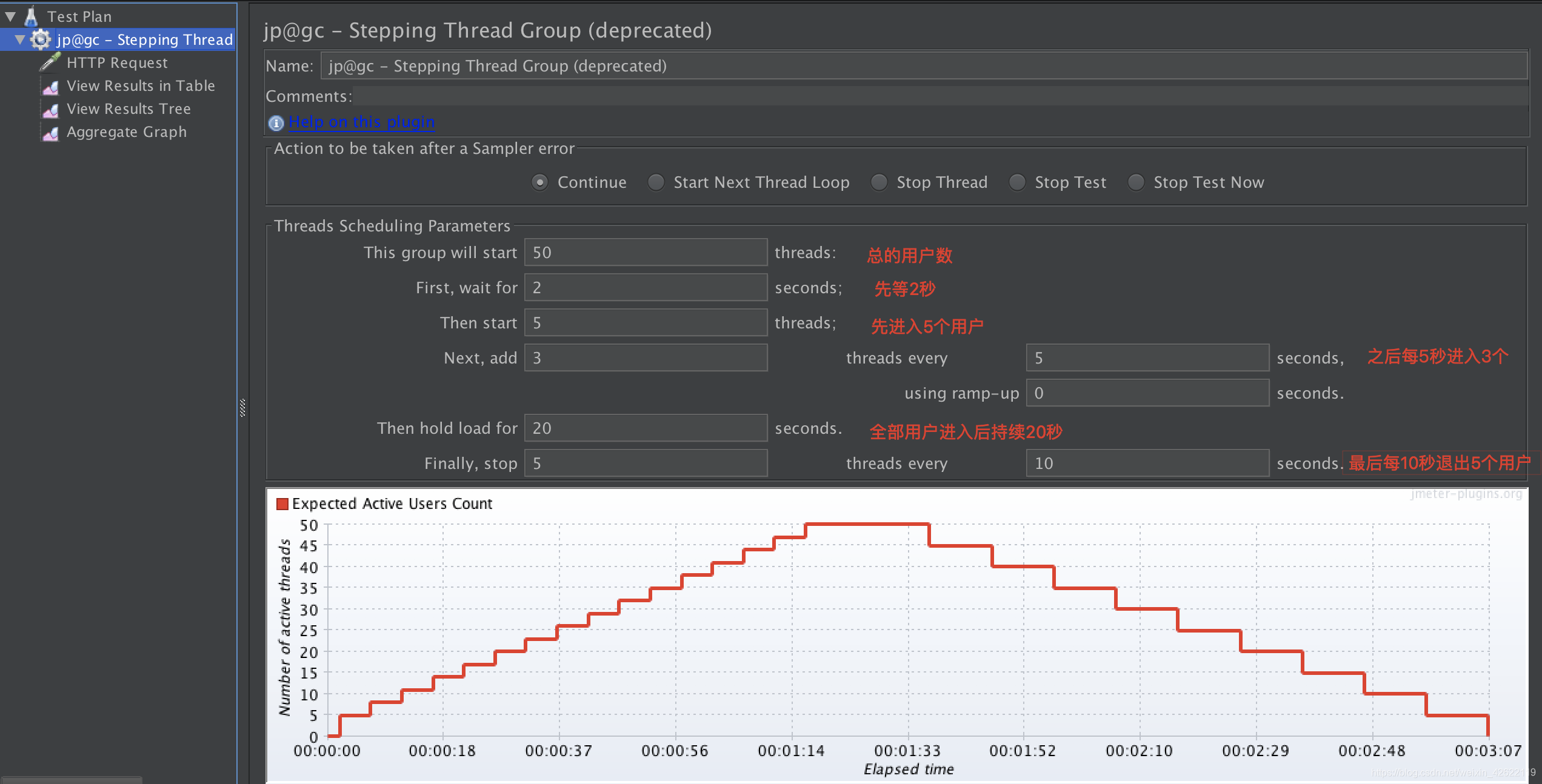Image resolution: width=1542 pixels, height=784 pixels.
Task: Click the Expected Active Users Count legend label
Action: (392, 504)
